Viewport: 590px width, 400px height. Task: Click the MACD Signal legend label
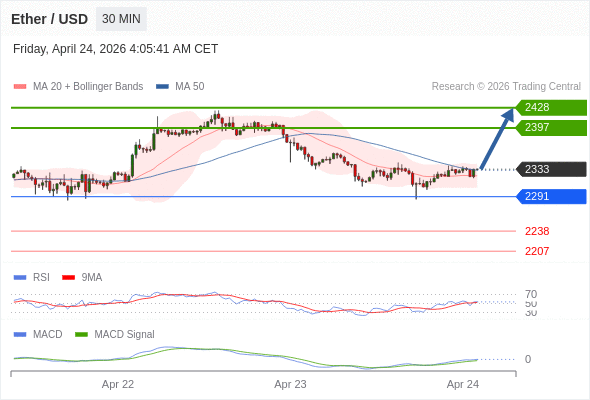[x=125, y=335]
